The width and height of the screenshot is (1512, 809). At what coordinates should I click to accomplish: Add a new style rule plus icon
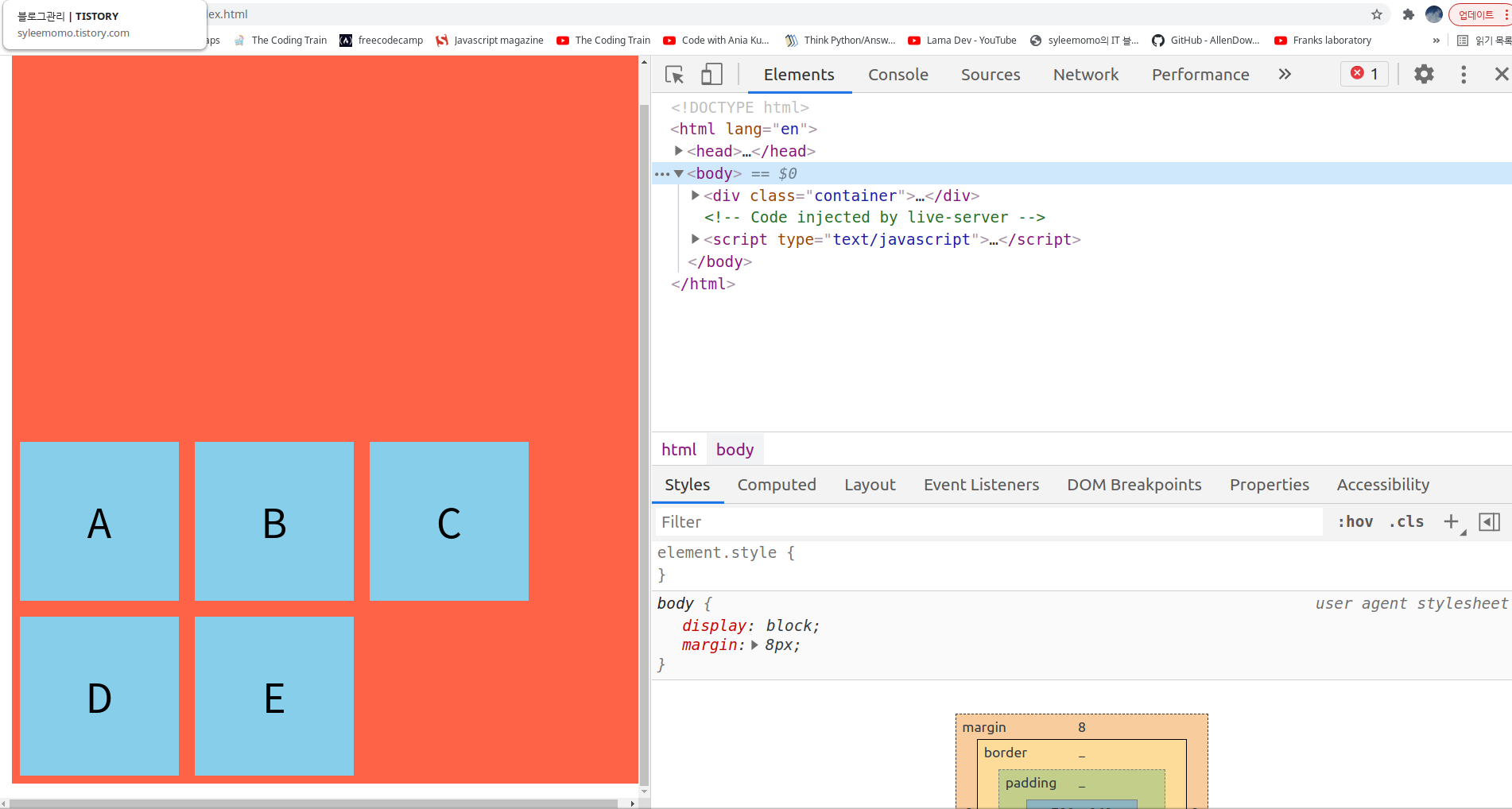(x=1452, y=522)
